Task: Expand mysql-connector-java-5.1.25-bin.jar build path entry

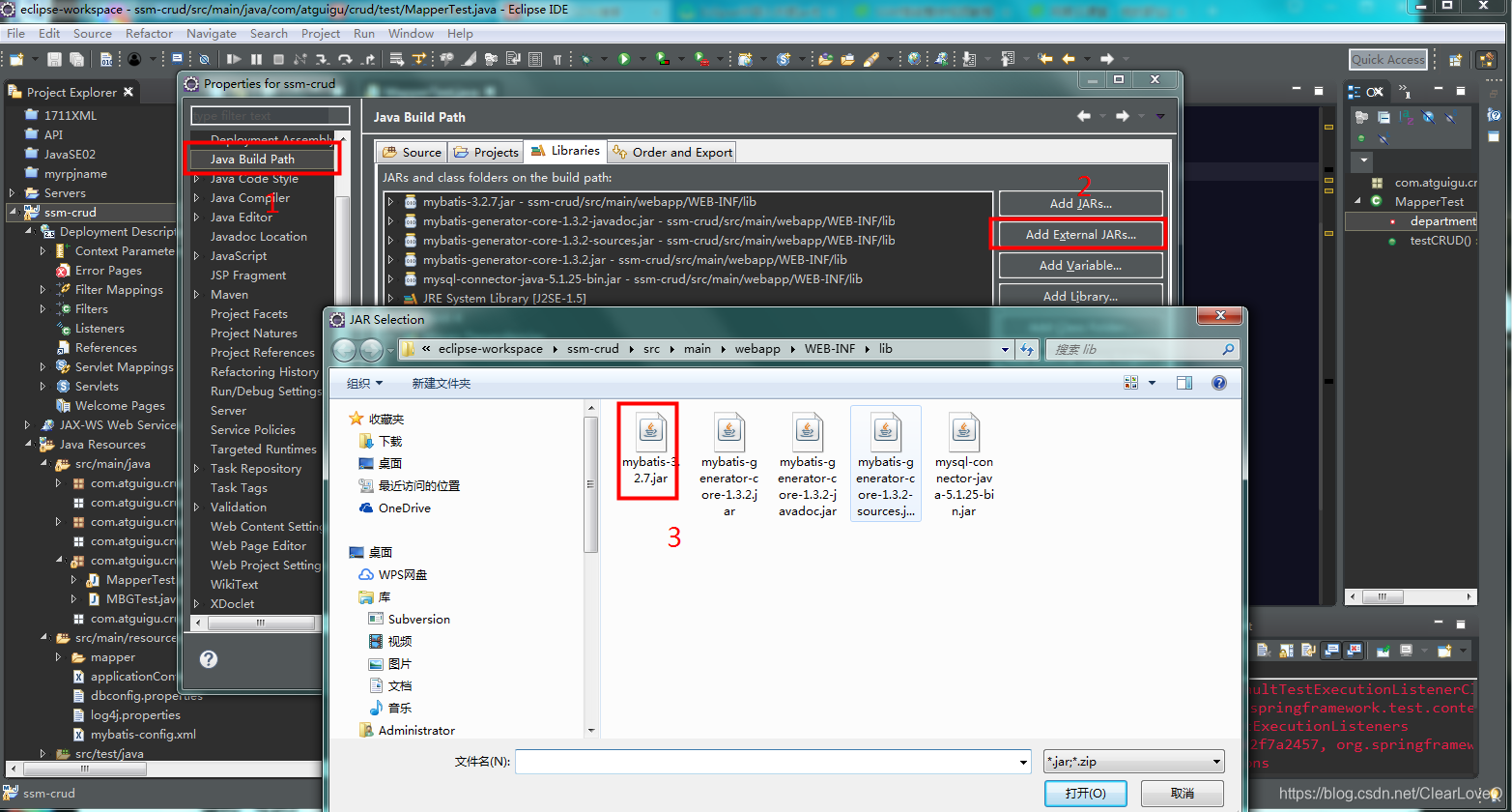Action: pyautogui.click(x=390, y=279)
